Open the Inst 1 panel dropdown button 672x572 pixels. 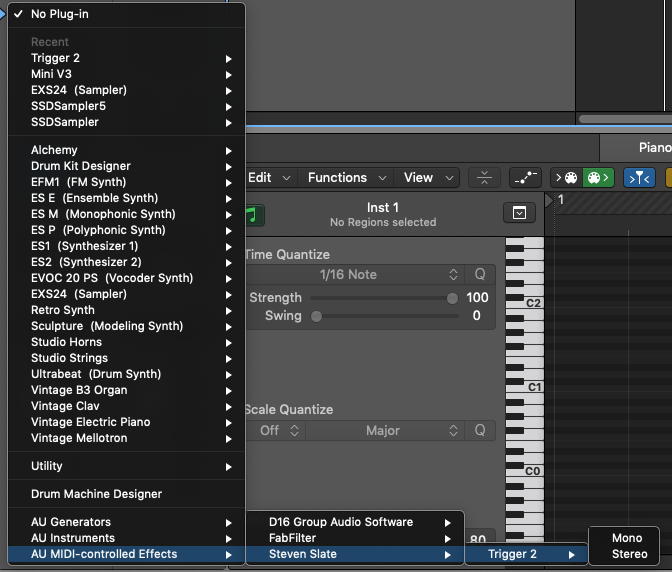coord(519,213)
